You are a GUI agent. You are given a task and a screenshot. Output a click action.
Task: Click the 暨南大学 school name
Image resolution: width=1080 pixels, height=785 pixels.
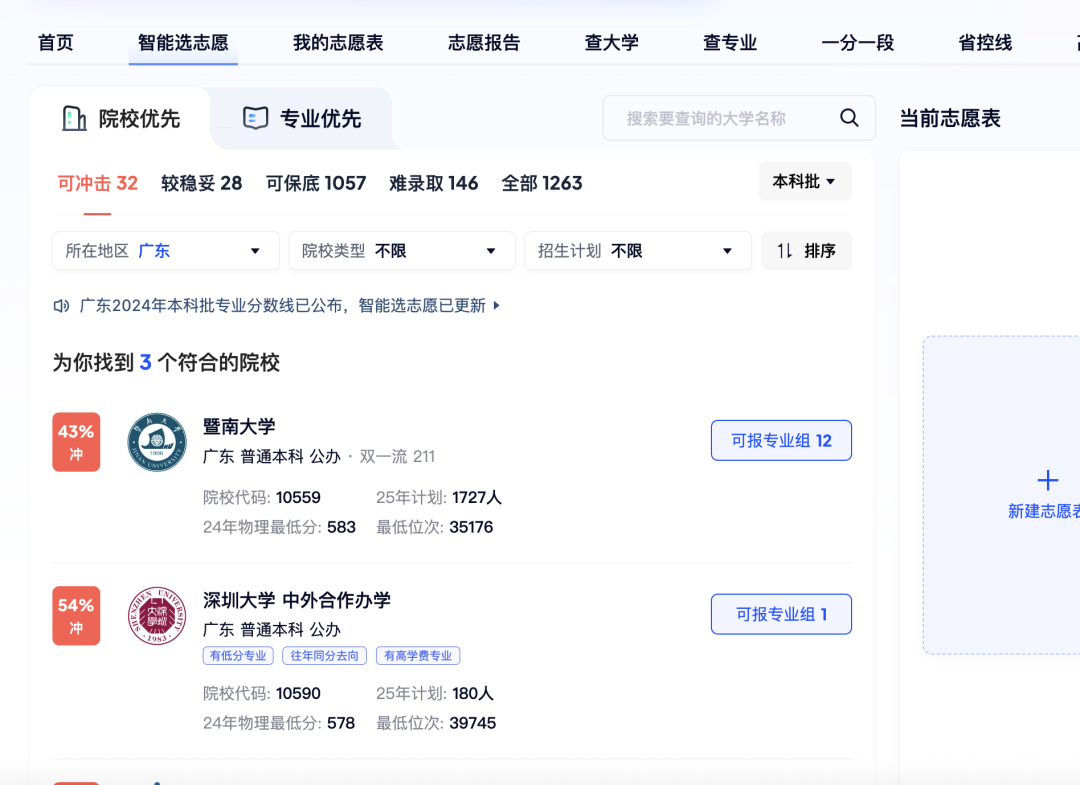[239, 426]
